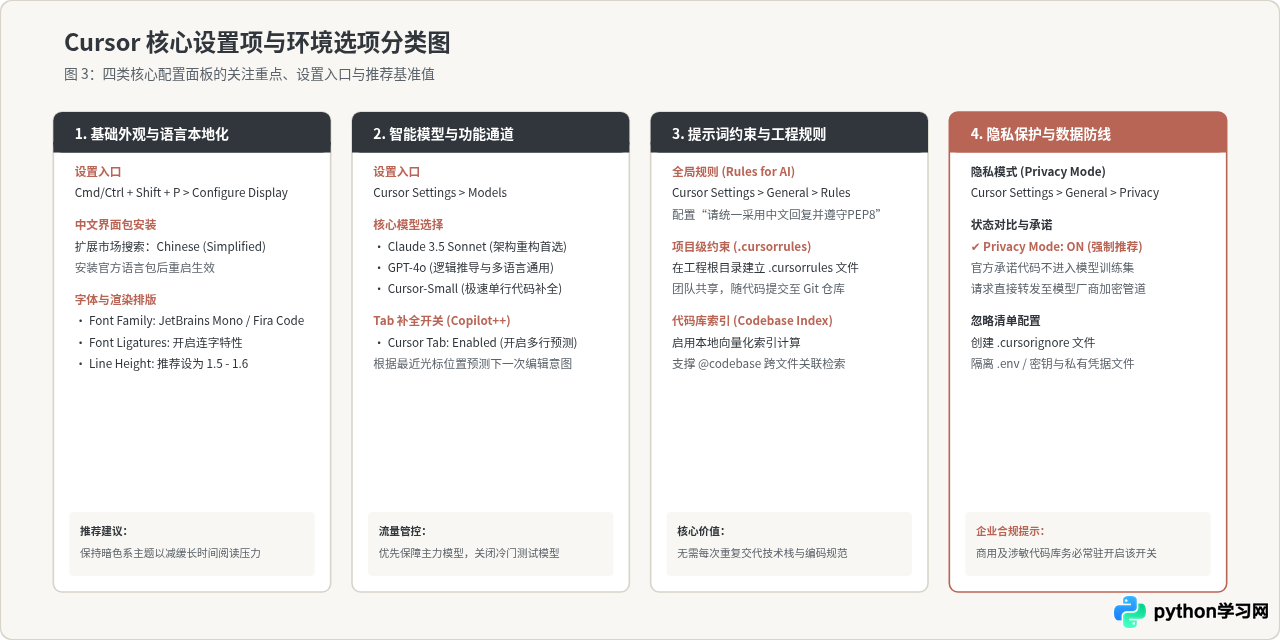
Task: Click '优先保障主力模型，关闭冷门测试模型' note
Action: (469, 553)
